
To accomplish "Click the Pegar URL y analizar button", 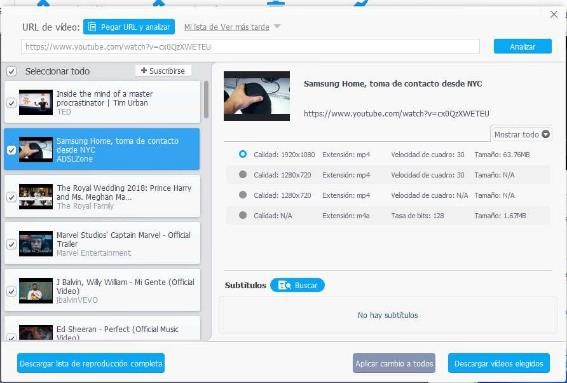I will click(x=129, y=27).
